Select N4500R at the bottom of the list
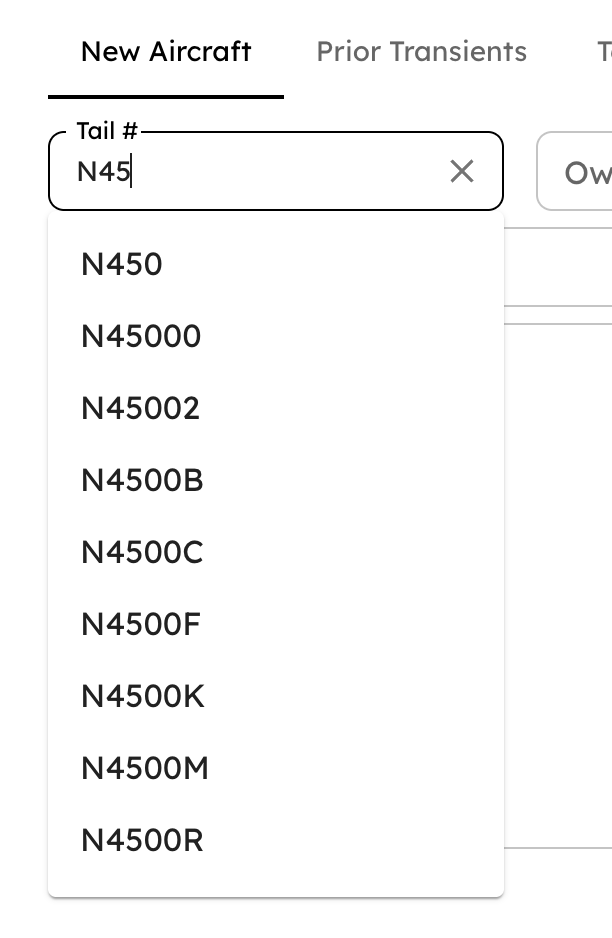 (x=141, y=840)
